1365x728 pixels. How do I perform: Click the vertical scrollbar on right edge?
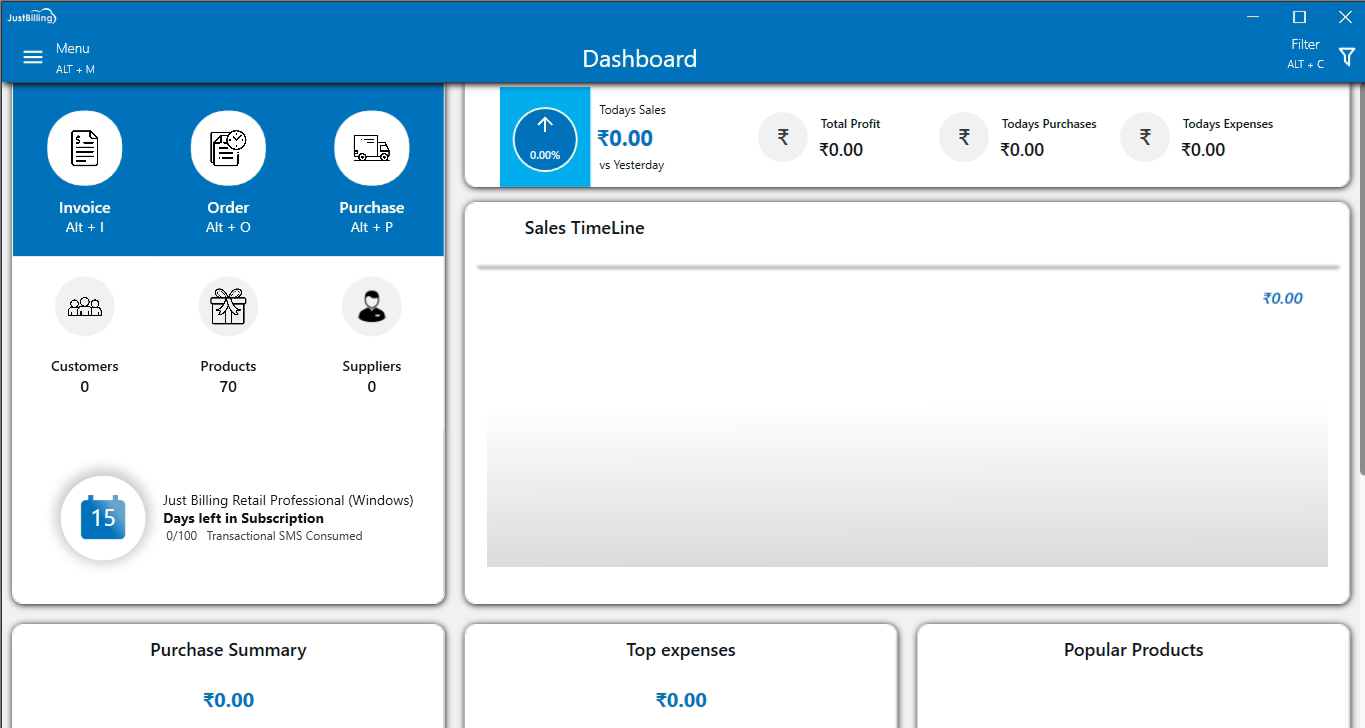(1360, 300)
